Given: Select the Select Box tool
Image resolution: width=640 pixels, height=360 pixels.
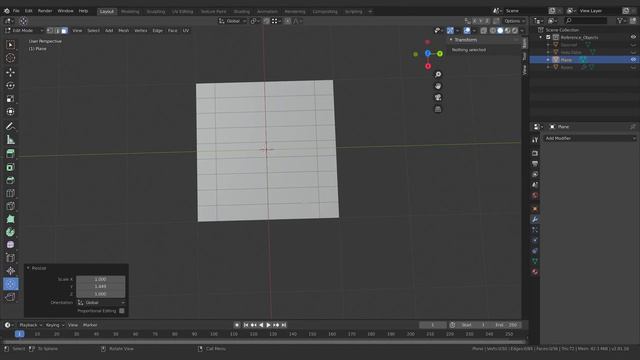Looking at the screenshot, I should point(11,44).
